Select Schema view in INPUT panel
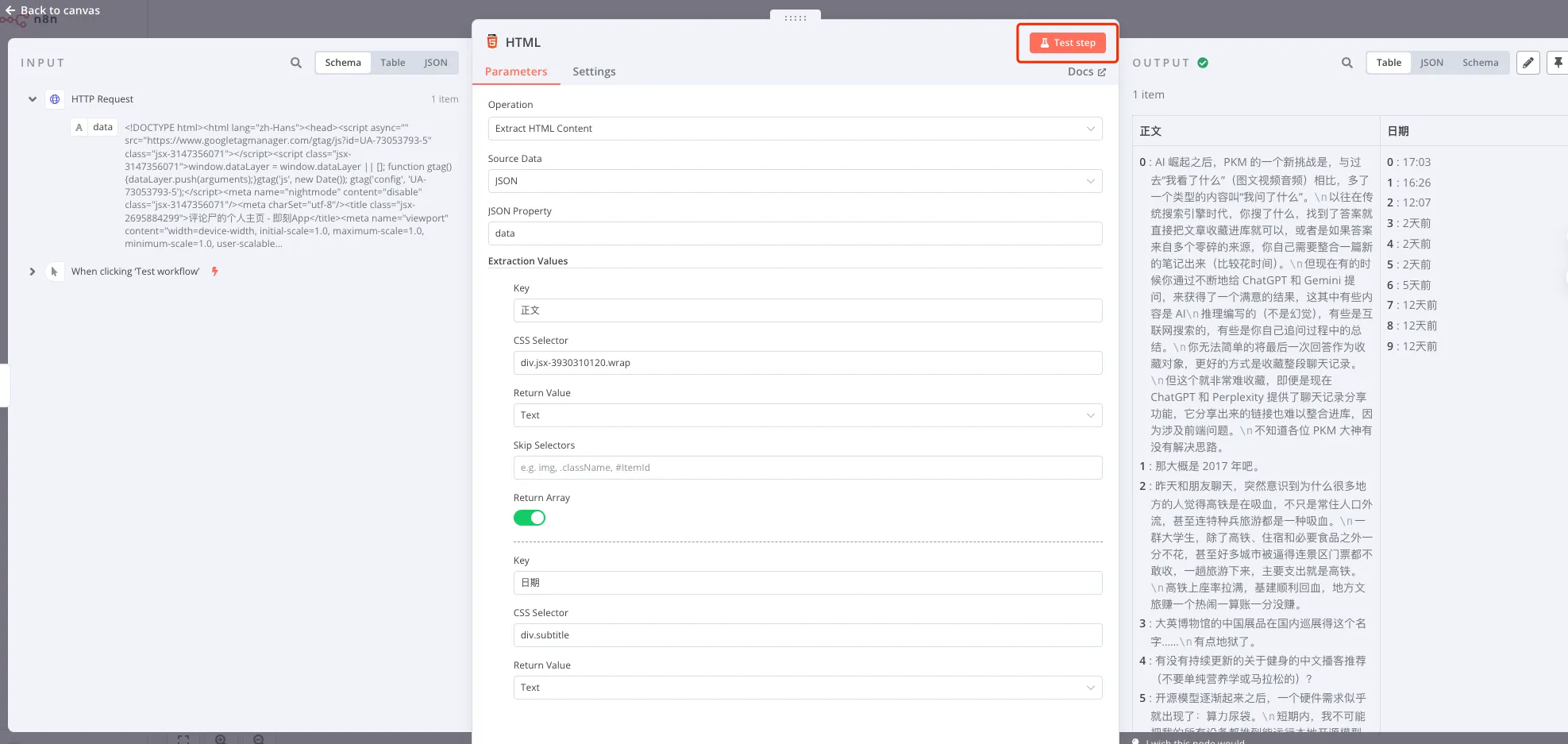Image resolution: width=1568 pixels, height=744 pixels. coord(343,63)
